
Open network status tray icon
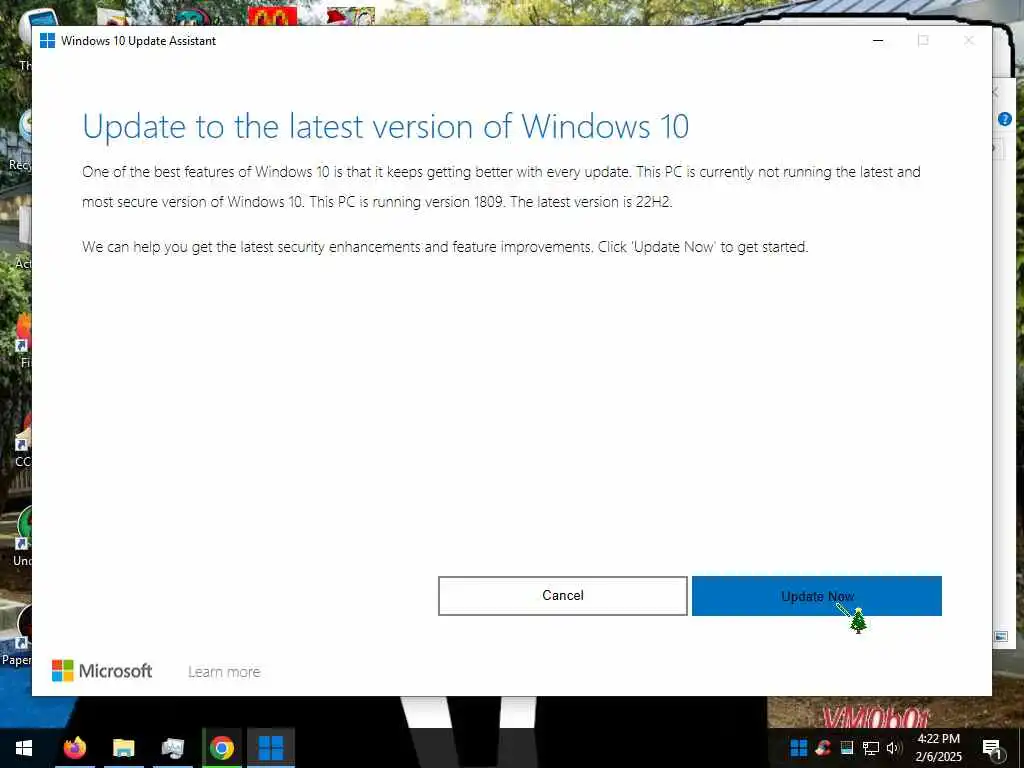(871, 748)
